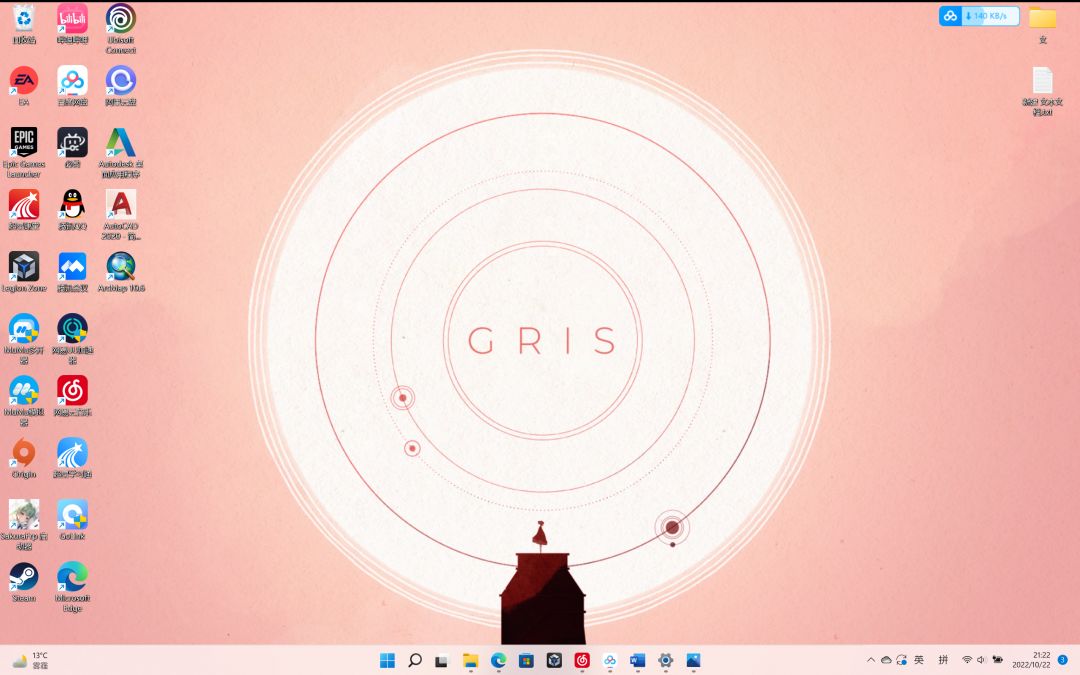Switch to NetEase Cloud Music on taskbar
The height and width of the screenshot is (675, 1080).
pos(582,661)
